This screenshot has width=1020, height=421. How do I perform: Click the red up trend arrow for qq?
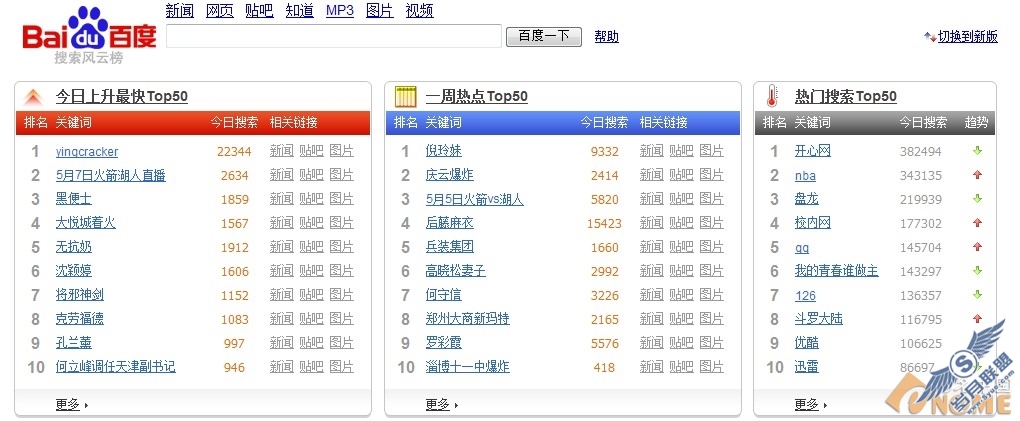tap(976, 247)
